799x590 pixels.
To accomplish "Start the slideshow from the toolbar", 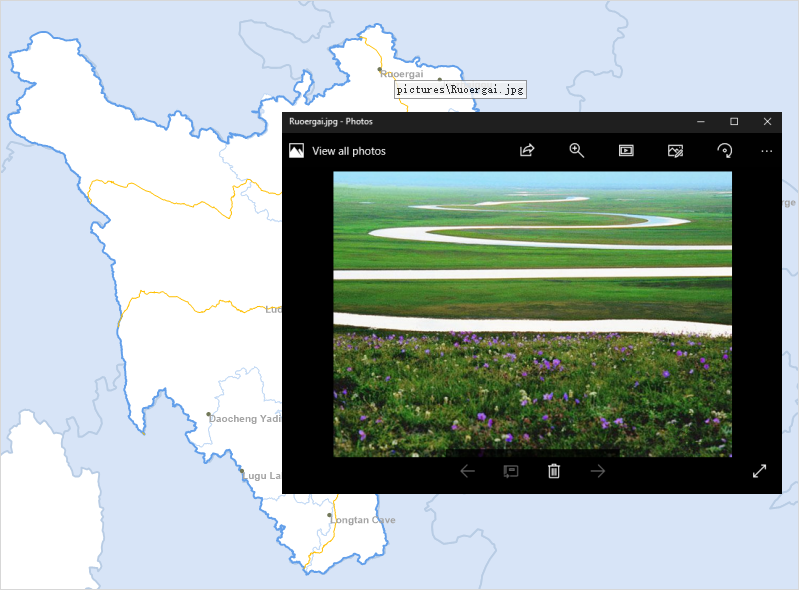I will point(626,151).
